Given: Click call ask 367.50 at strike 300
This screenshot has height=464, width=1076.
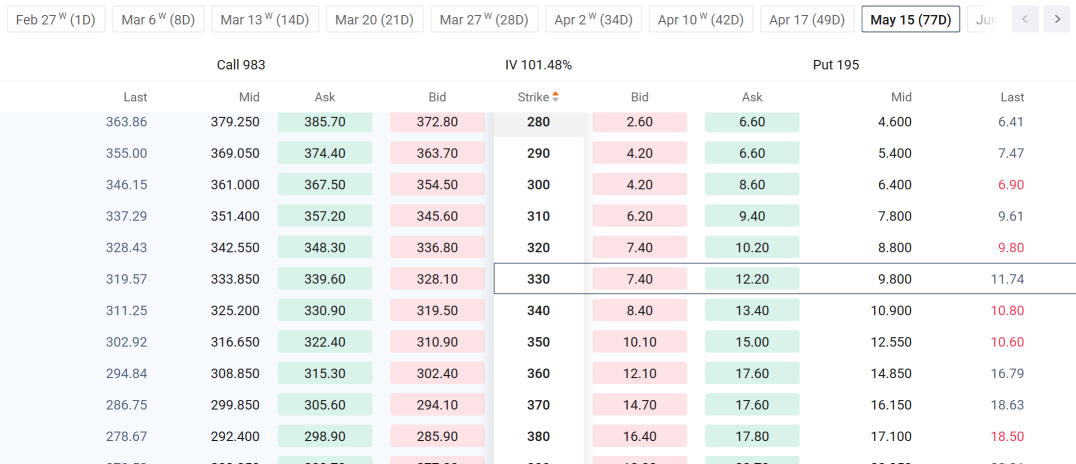Looking at the screenshot, I should tap(325, 185).
